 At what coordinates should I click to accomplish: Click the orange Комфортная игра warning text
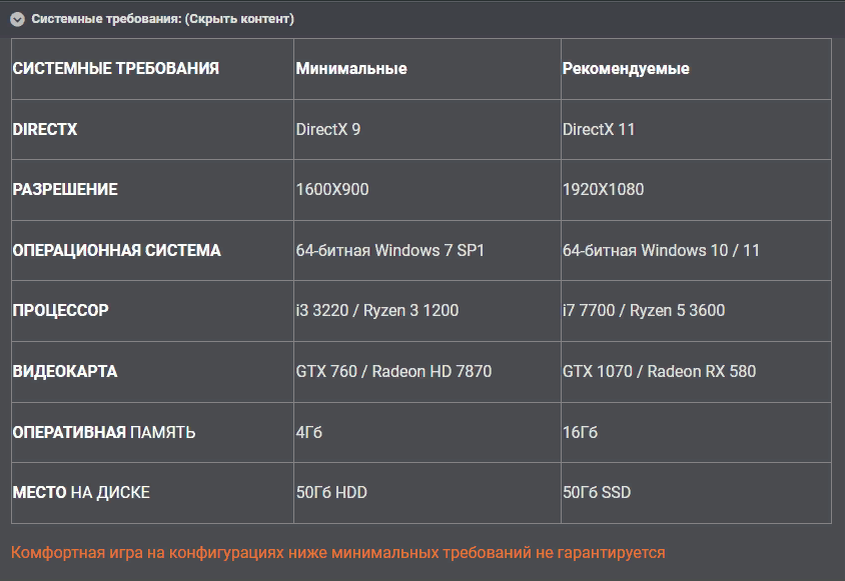point(338,552)
